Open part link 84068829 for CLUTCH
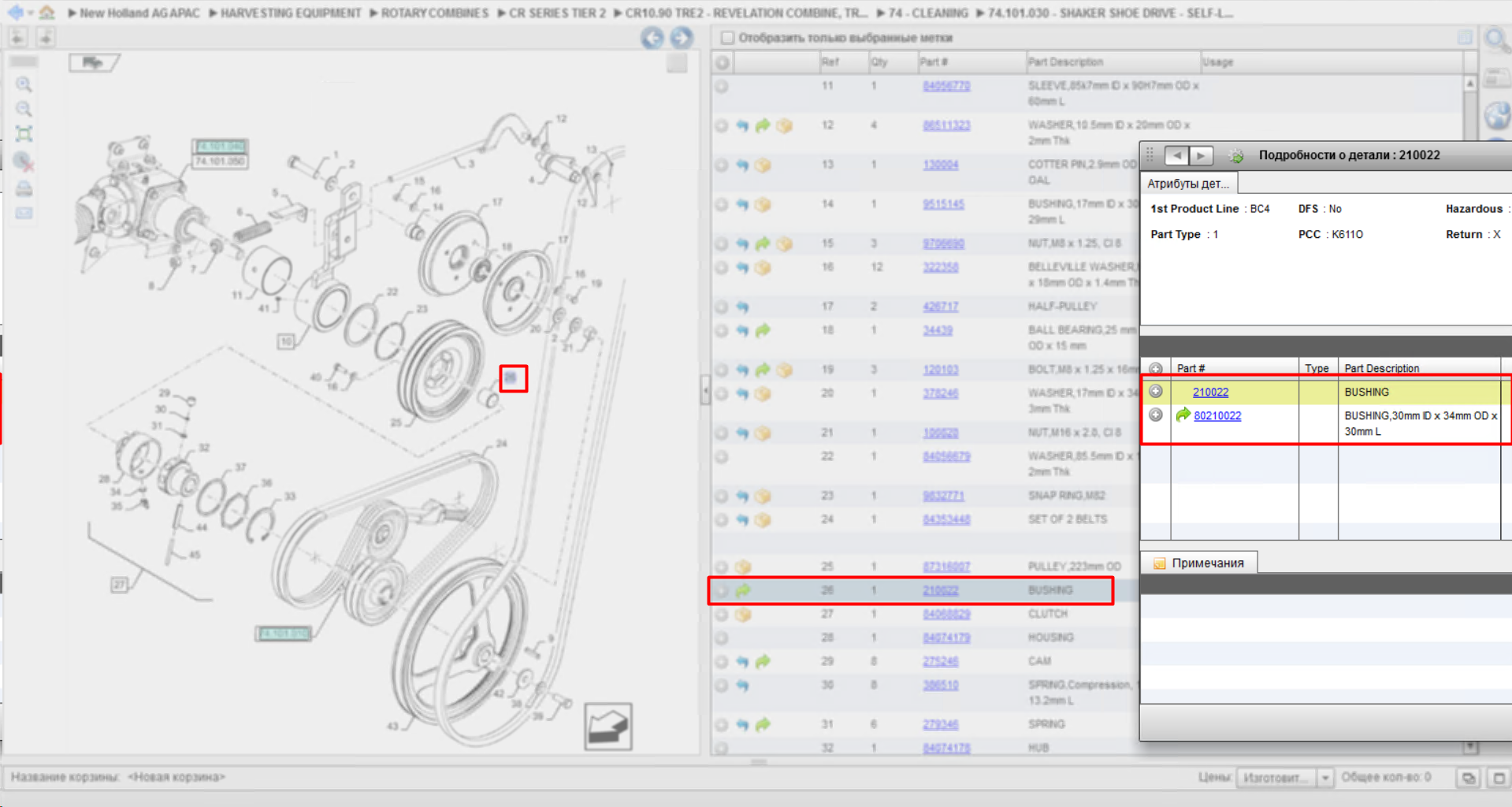The width and height of the screenshot is (1512, 807). pyautogui.click(x=946, y=614)
